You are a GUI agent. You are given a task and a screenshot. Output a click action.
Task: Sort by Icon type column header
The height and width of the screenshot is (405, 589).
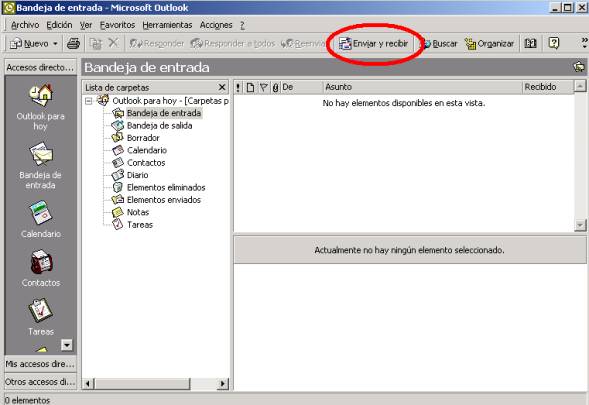tap(250, 88)
